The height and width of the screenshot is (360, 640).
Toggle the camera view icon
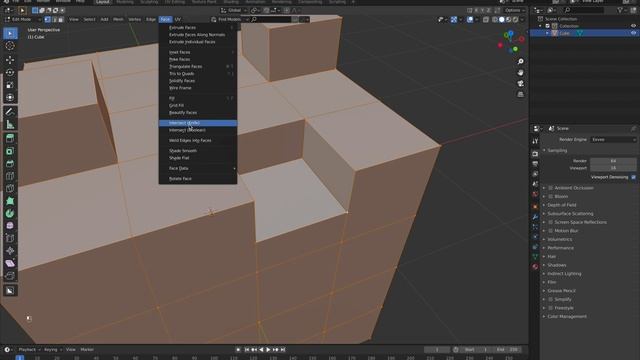[520, 83]
